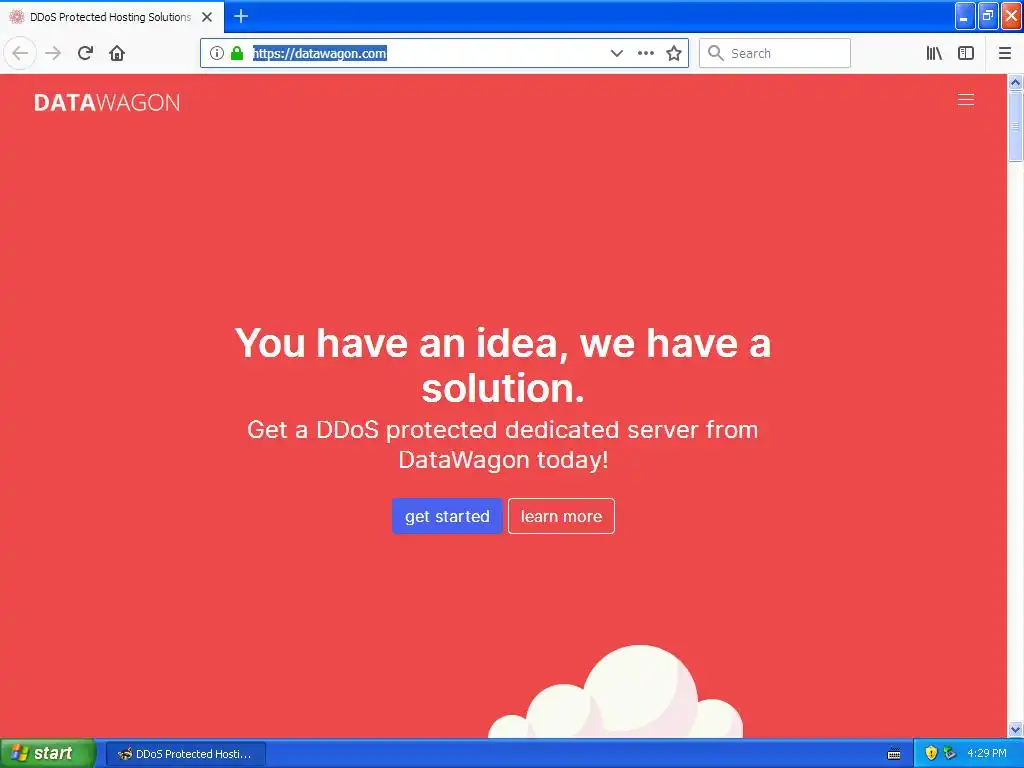Minimize the Firefox window

[x=965, y=16]
